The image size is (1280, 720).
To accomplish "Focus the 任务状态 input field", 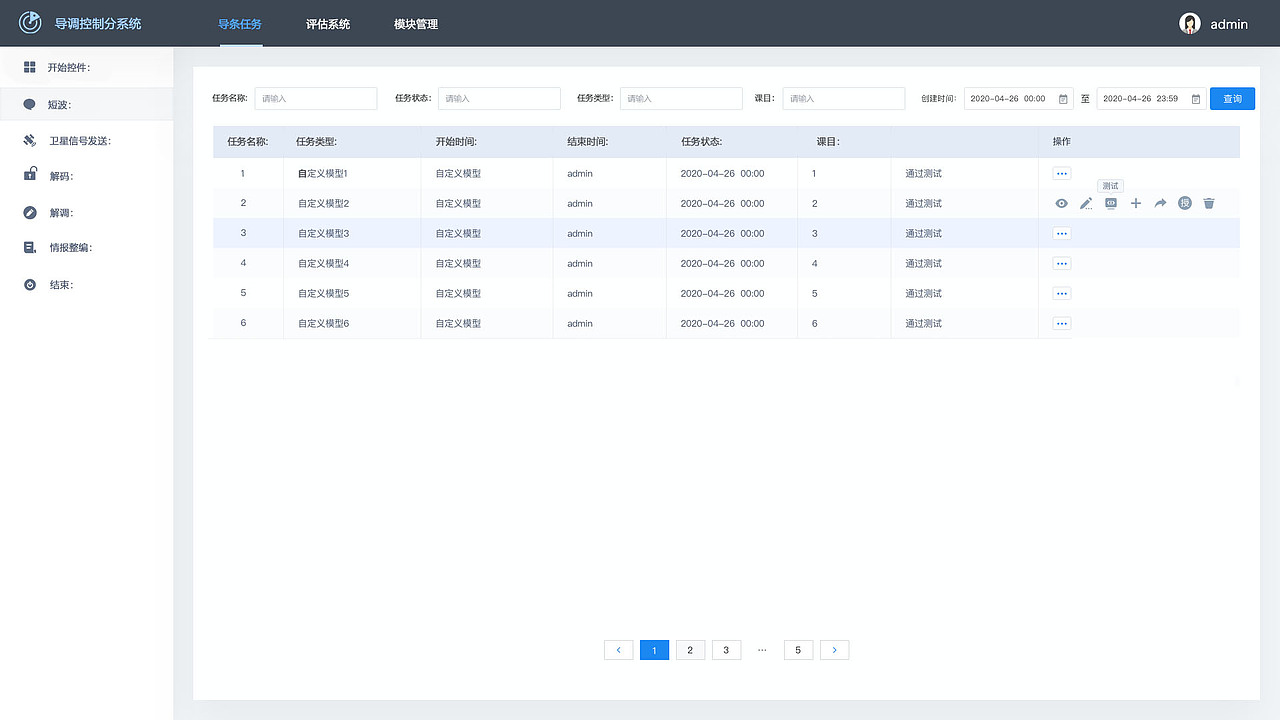I will [499, 99].
